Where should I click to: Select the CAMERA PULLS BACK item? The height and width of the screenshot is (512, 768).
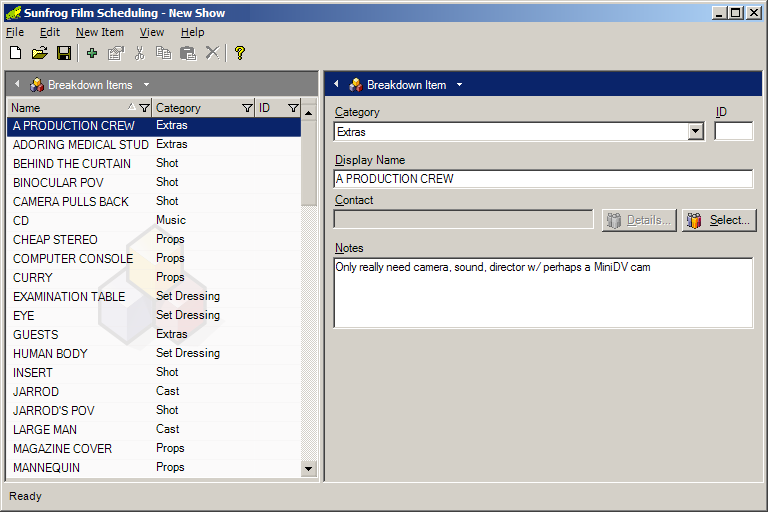tap(154, 202)
